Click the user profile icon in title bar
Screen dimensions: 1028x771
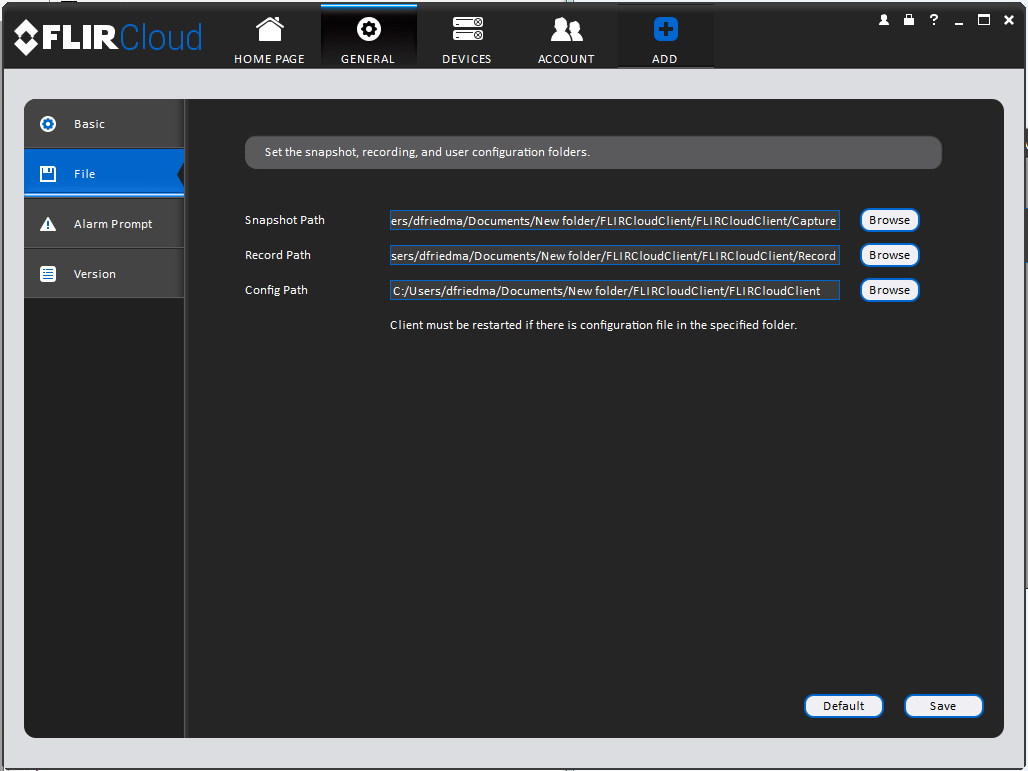(x=884, y=20)
